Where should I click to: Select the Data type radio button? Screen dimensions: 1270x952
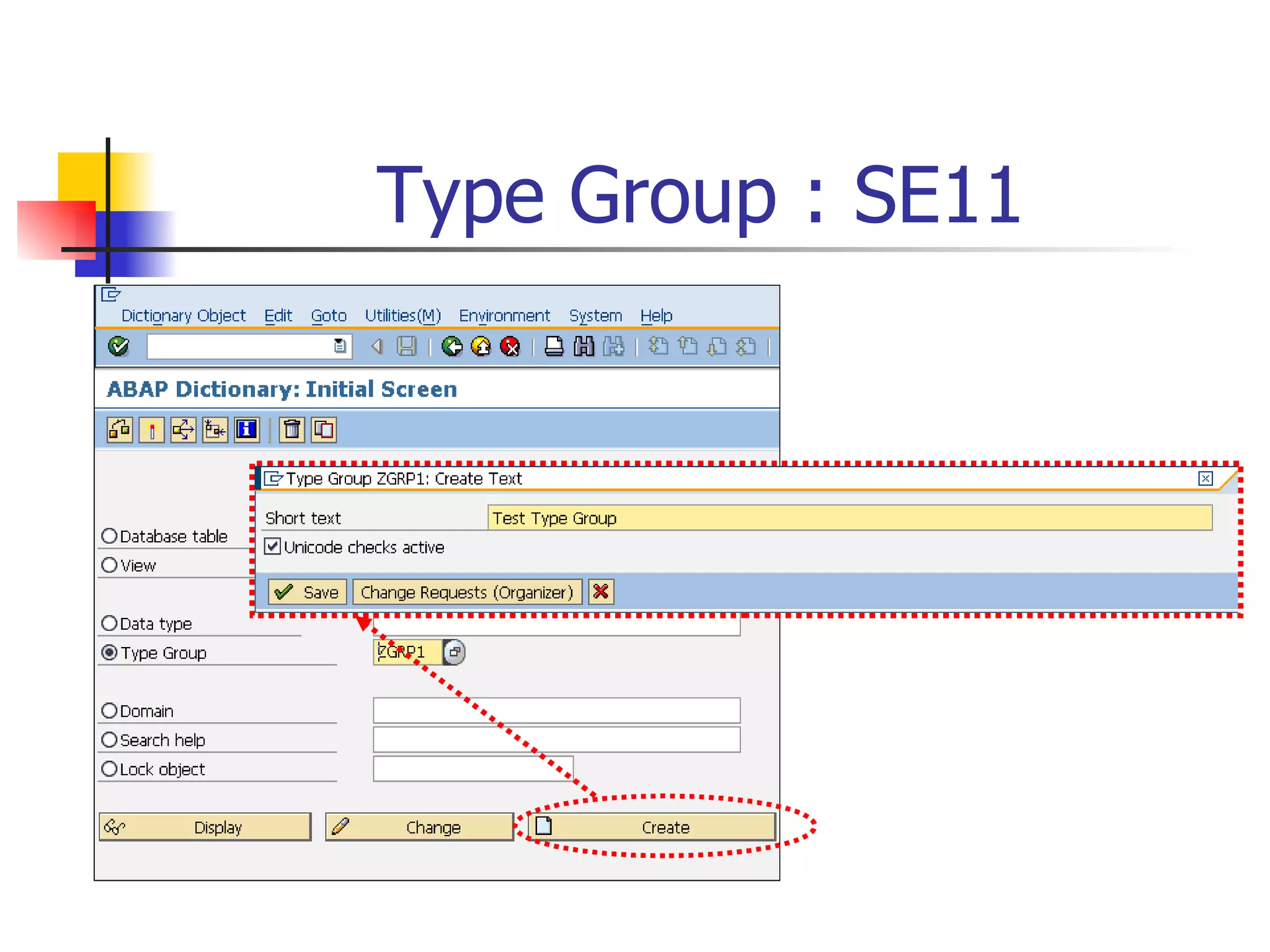(109, 624)
